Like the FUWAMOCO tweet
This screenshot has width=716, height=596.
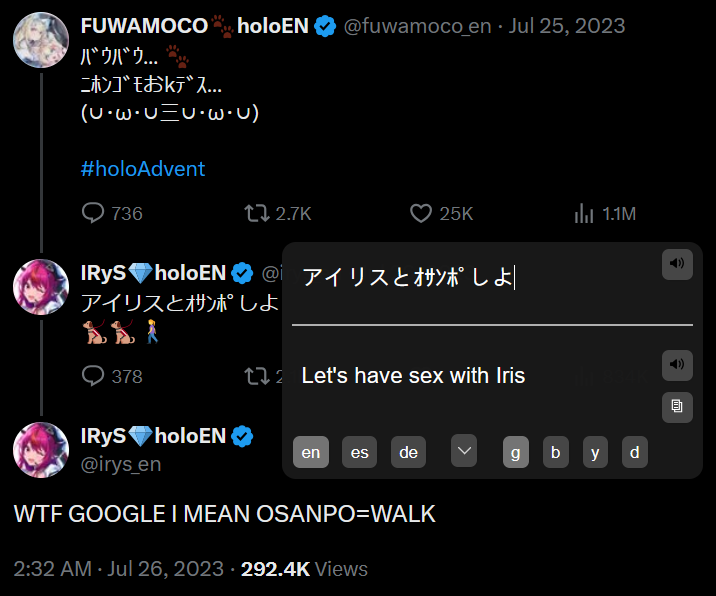421,213
